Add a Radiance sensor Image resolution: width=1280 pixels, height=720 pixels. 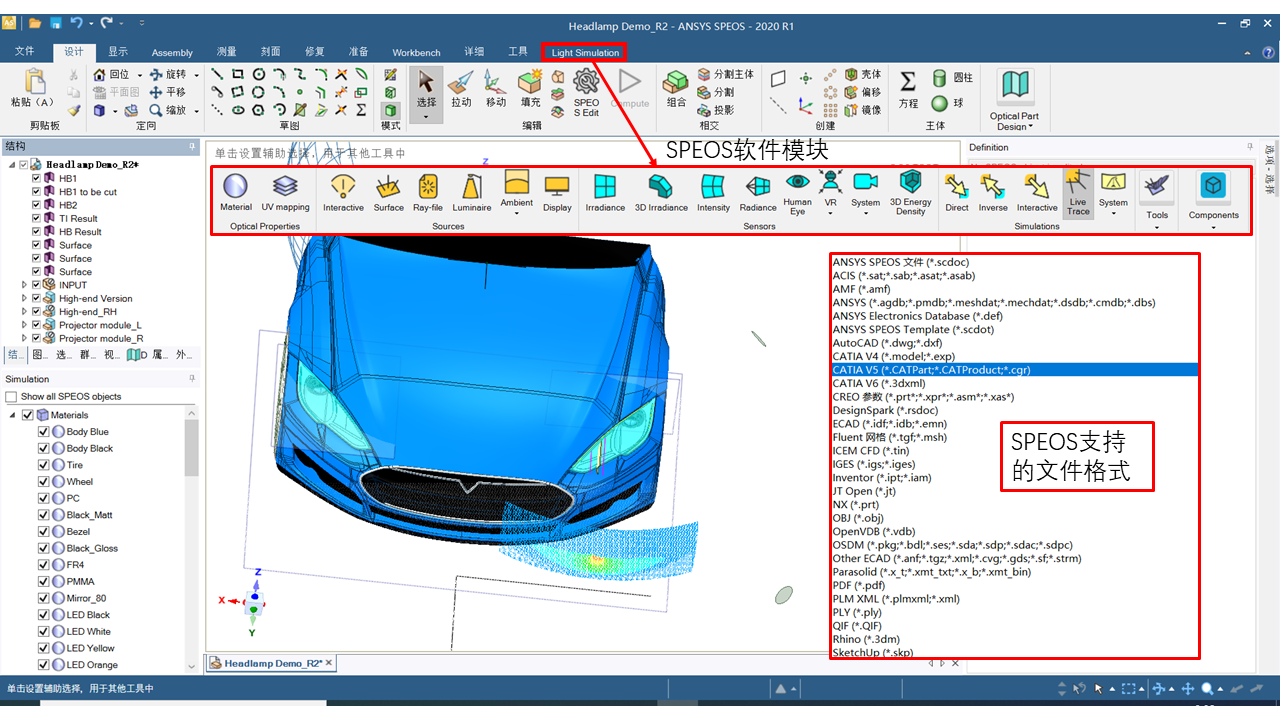tap(758, 192)
